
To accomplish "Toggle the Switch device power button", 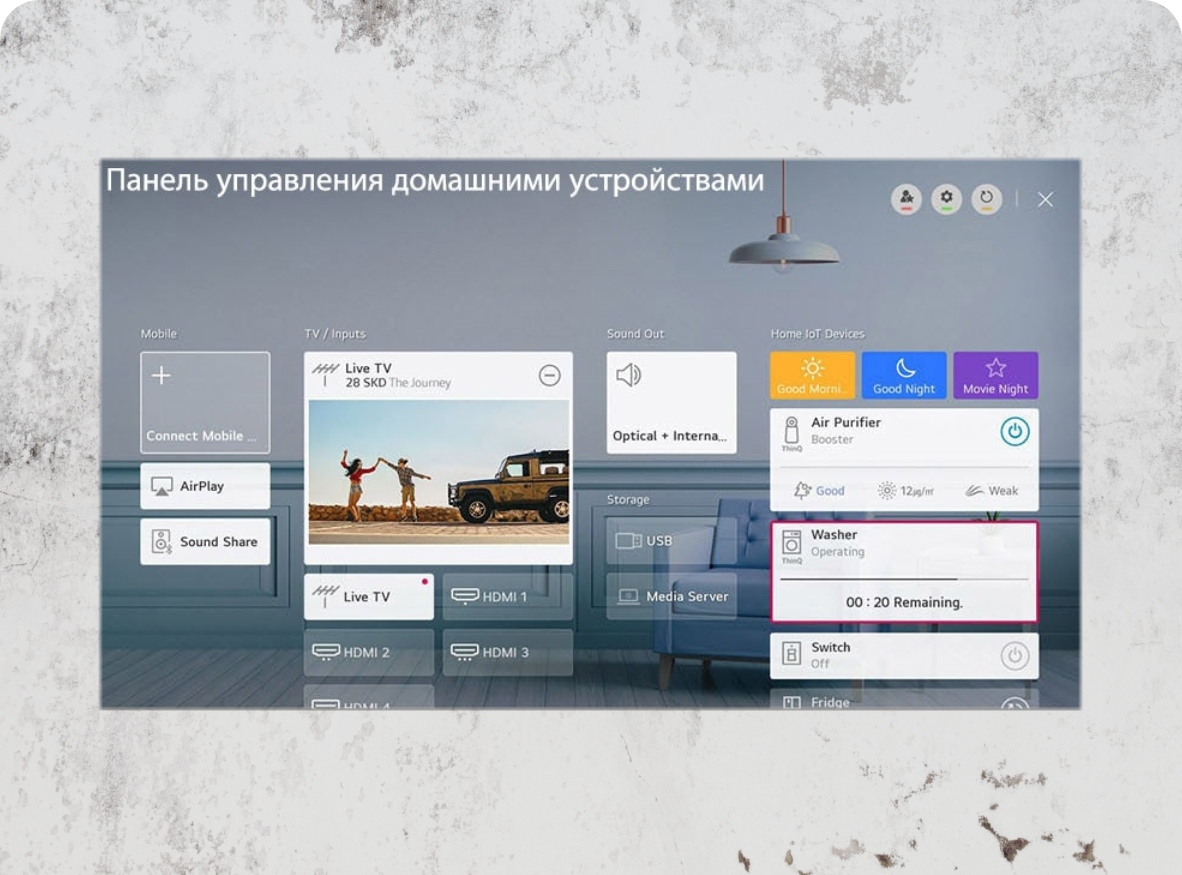I will 1015,656.
